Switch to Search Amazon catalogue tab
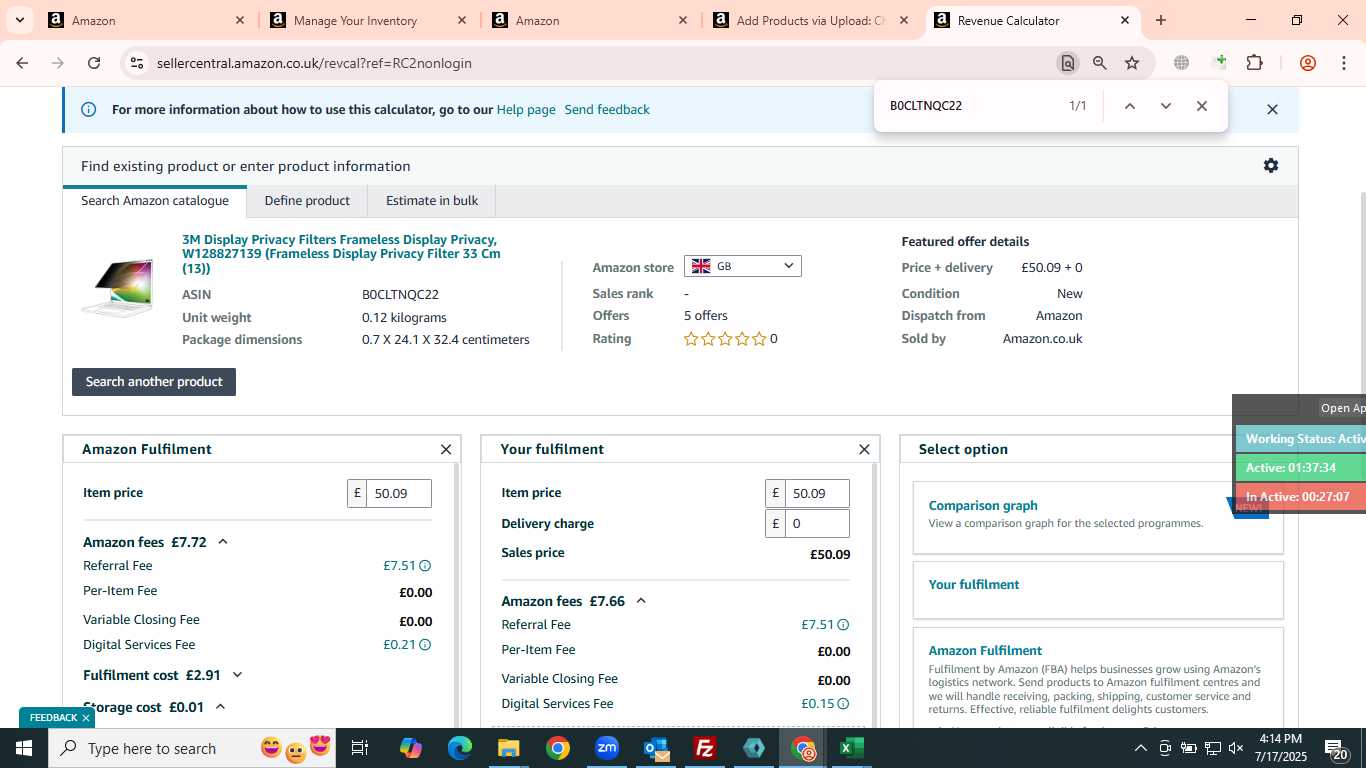 (155, 201)
